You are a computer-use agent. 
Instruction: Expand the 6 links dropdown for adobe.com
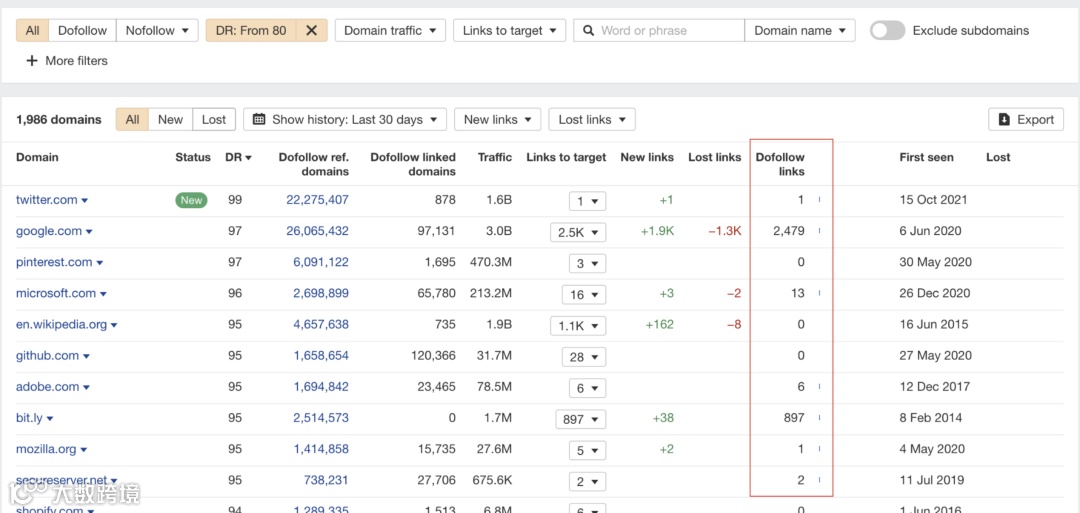tap(587, 388)
